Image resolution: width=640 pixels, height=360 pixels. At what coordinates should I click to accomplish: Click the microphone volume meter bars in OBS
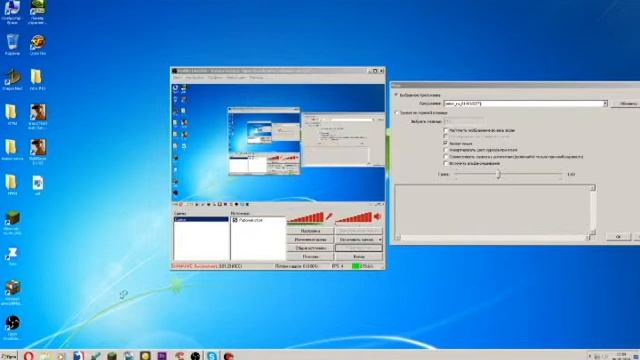pyautogui.click(x=305, y=218)
